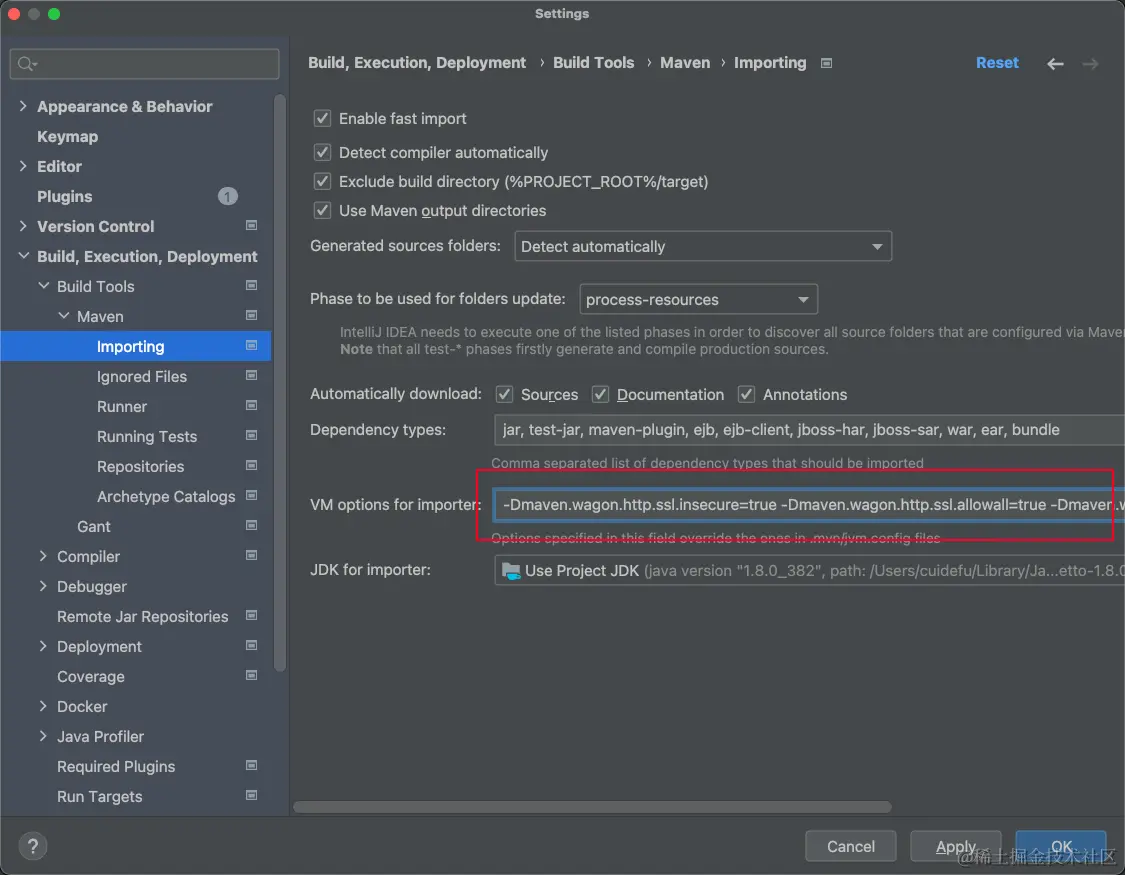
Task: Click project-level icon on Importing row
Action: point(251,346)
